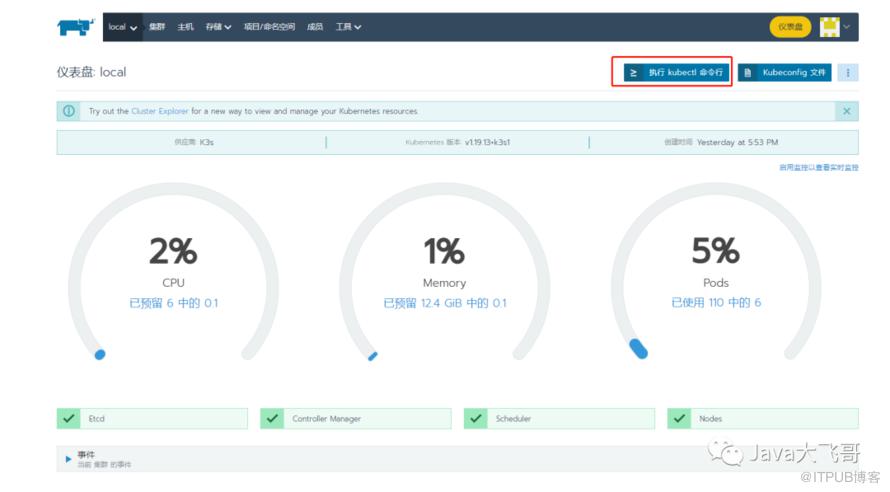Go to the 主机 menu item
Image resolution: width=890 pixels, height=492 pixels.
[x=186, y=27]
